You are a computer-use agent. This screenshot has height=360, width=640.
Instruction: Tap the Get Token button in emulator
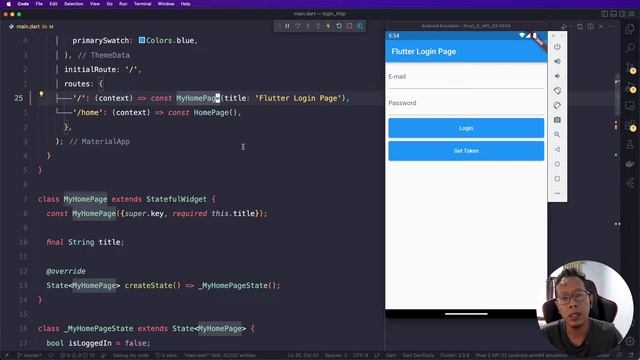coord(466,151)
